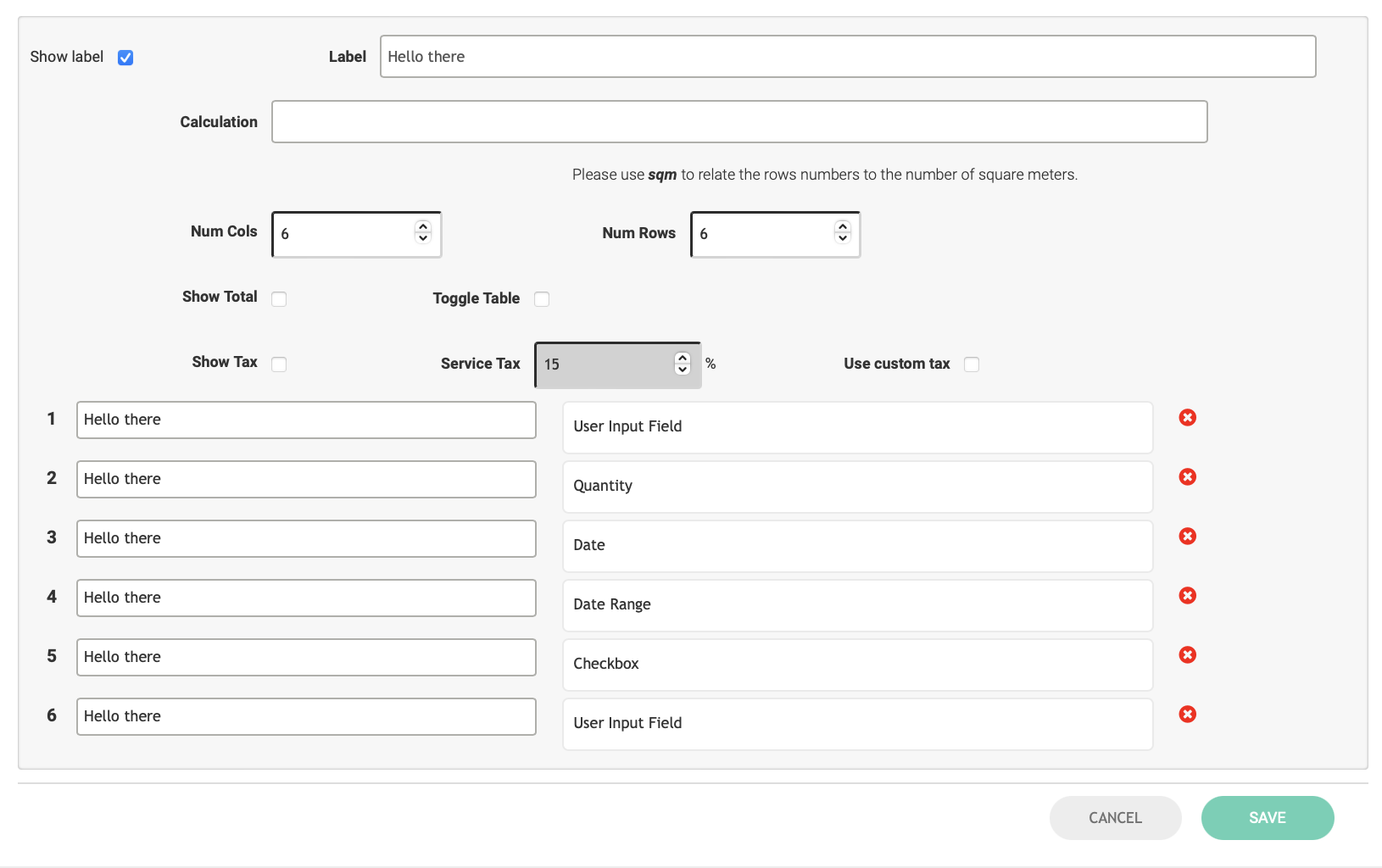Check the Use custom tax box
The image size is (1382, 868).
click(972, 364)
